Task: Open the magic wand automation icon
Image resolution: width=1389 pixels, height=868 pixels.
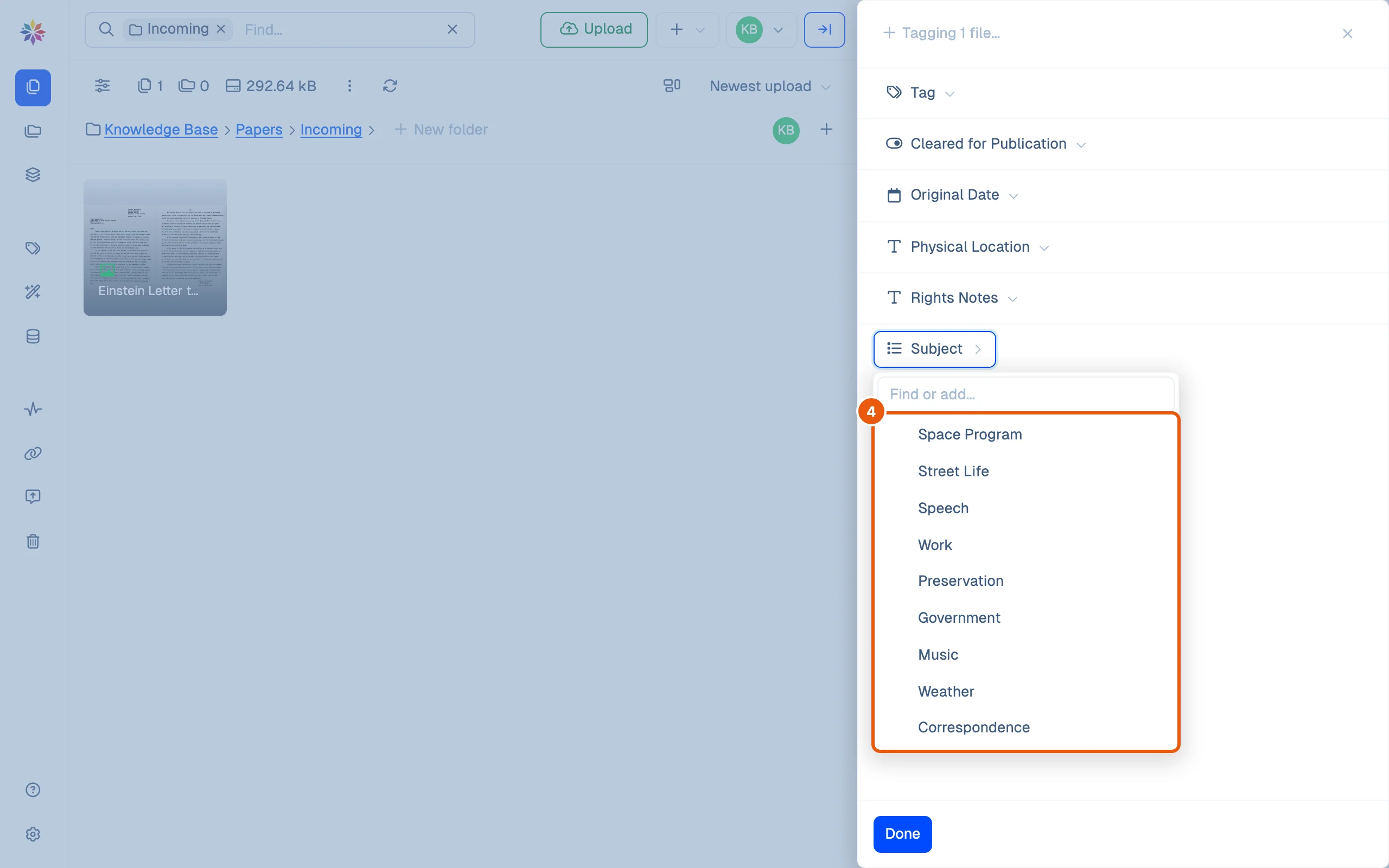Action: [x=33, y=292]
